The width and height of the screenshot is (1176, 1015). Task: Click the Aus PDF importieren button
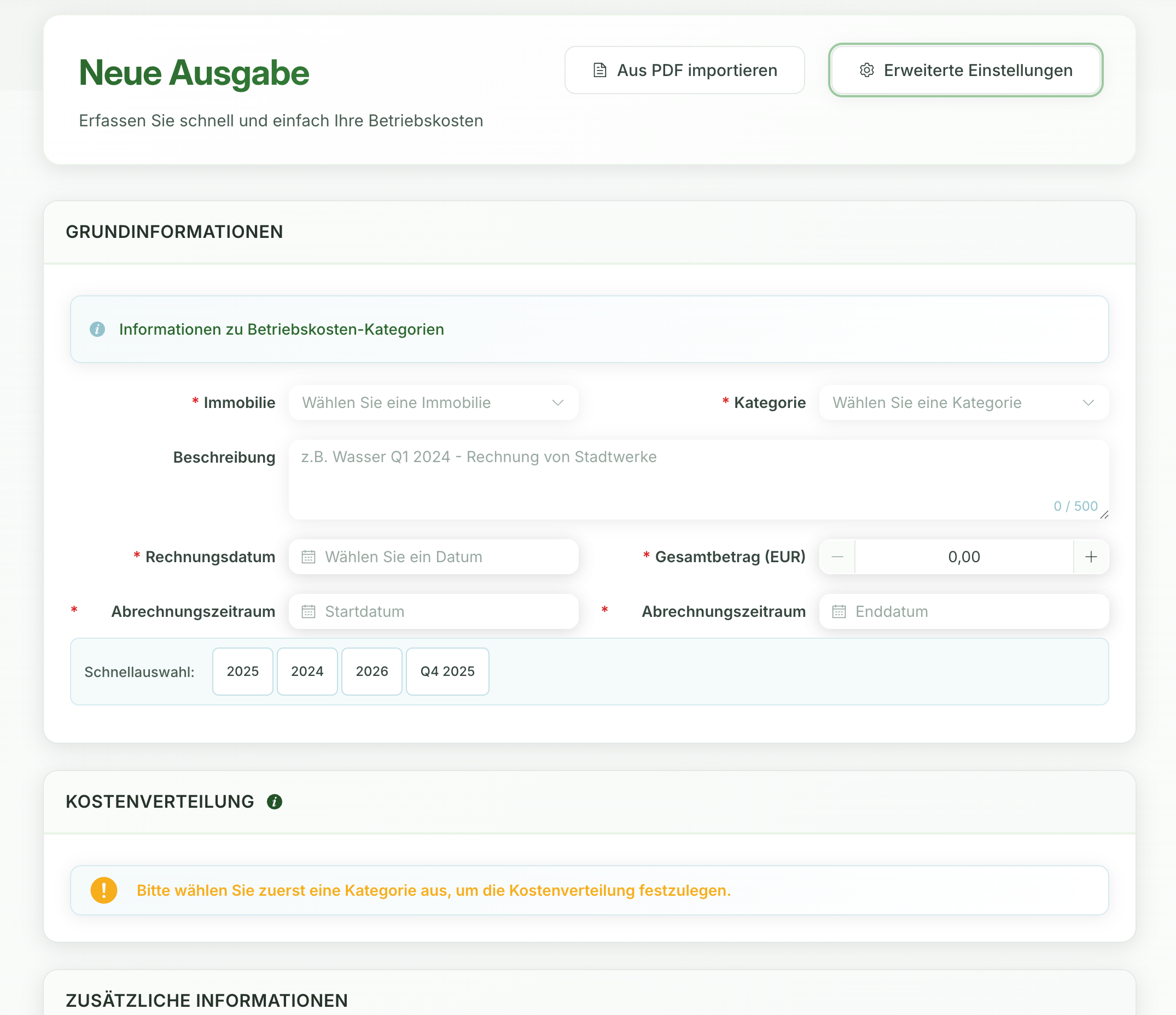click(684, 70)
